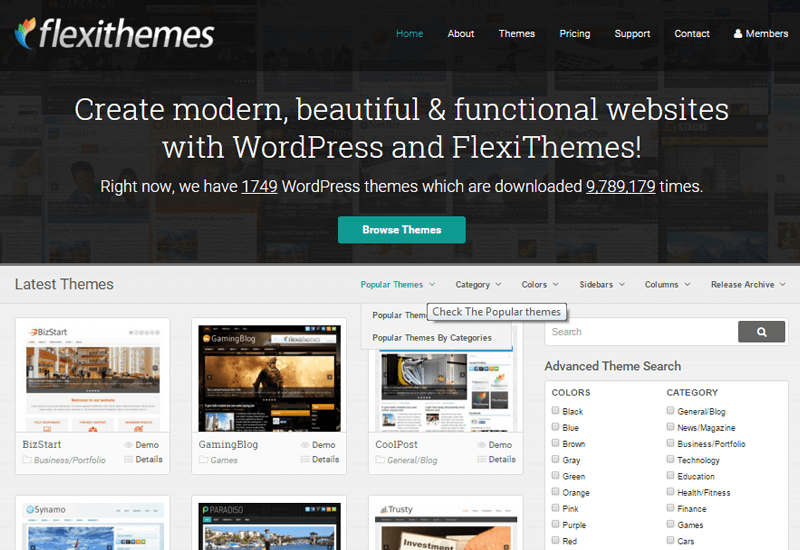The image size is (800, 550).
Task: Expand the Category filter dropdown
Action: pyautogui.click(x=478, y=285)
